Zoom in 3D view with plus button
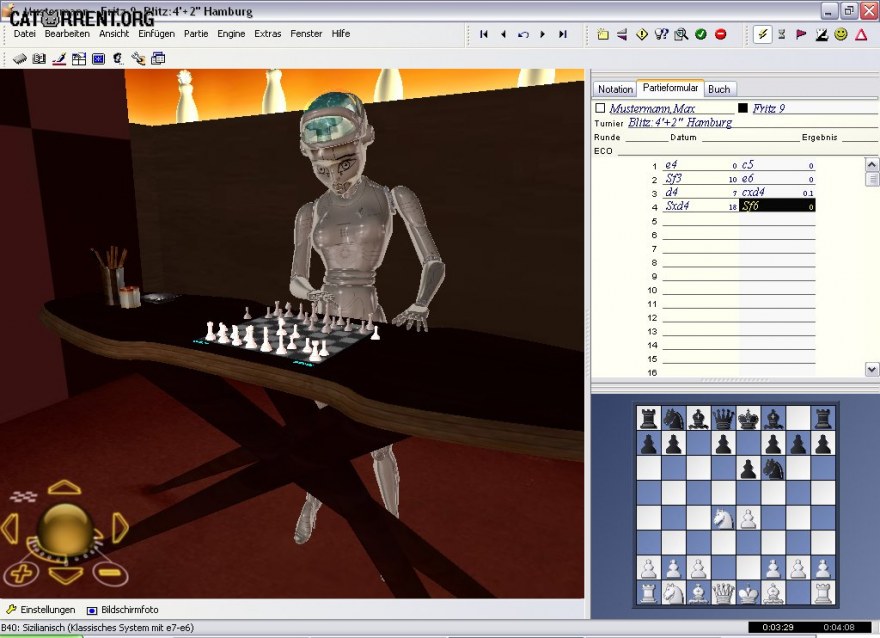Viewport: 880px width, 638px height. [21, 574]
